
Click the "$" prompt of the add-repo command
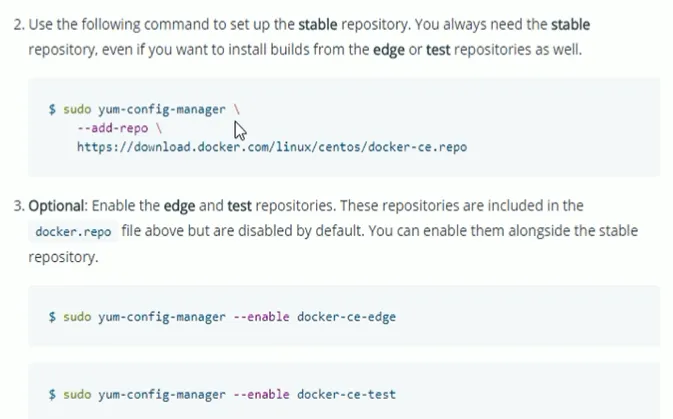pyautogui.click(x=52, y=109)
